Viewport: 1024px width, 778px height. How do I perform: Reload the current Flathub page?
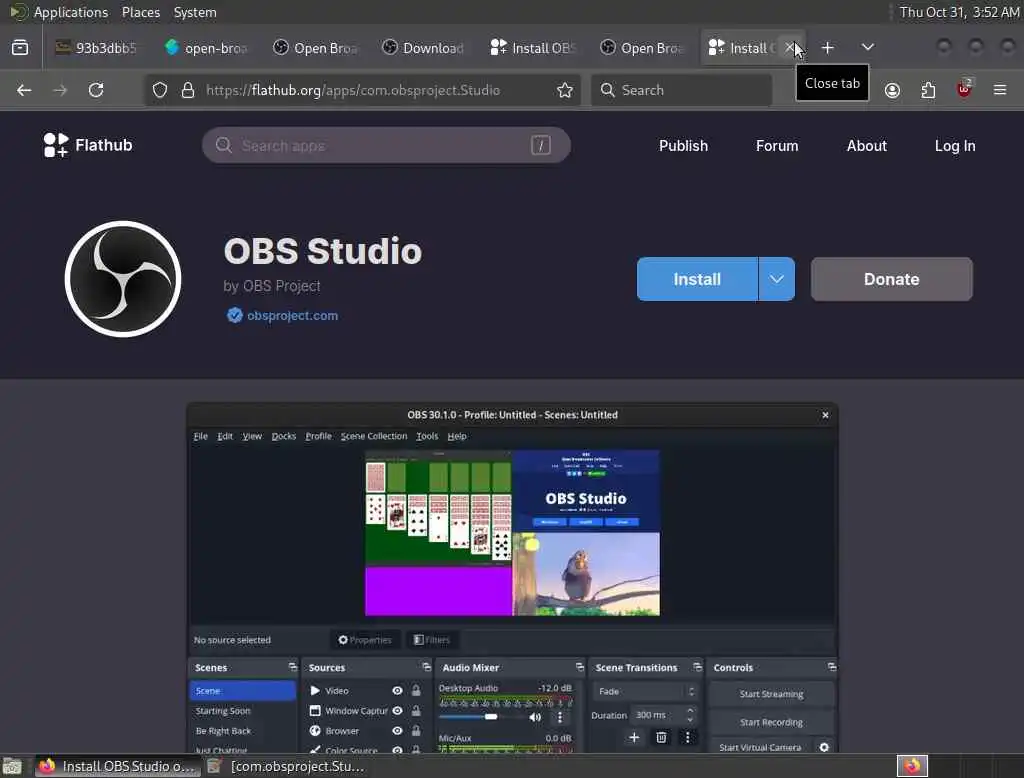[x=96, y=90]
